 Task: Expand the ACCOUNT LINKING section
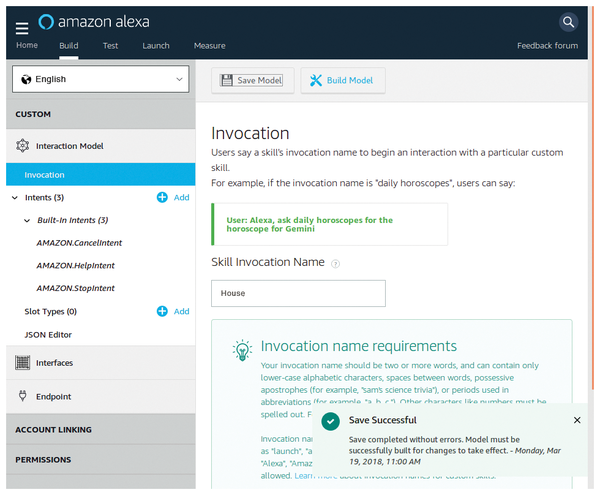[x=101, y=430]
